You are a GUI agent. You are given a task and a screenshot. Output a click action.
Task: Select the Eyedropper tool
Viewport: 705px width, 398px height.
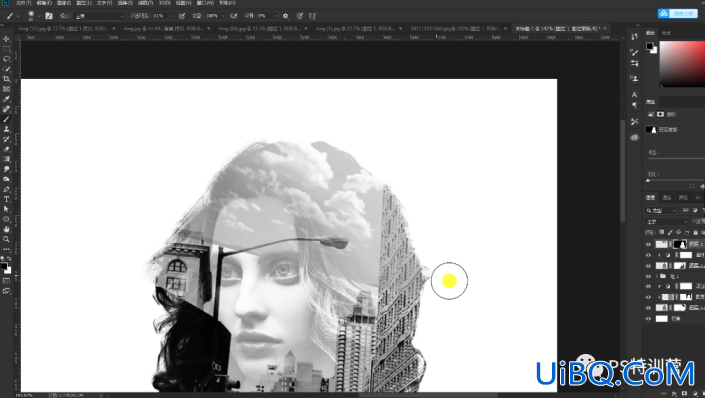coord(6,99)
